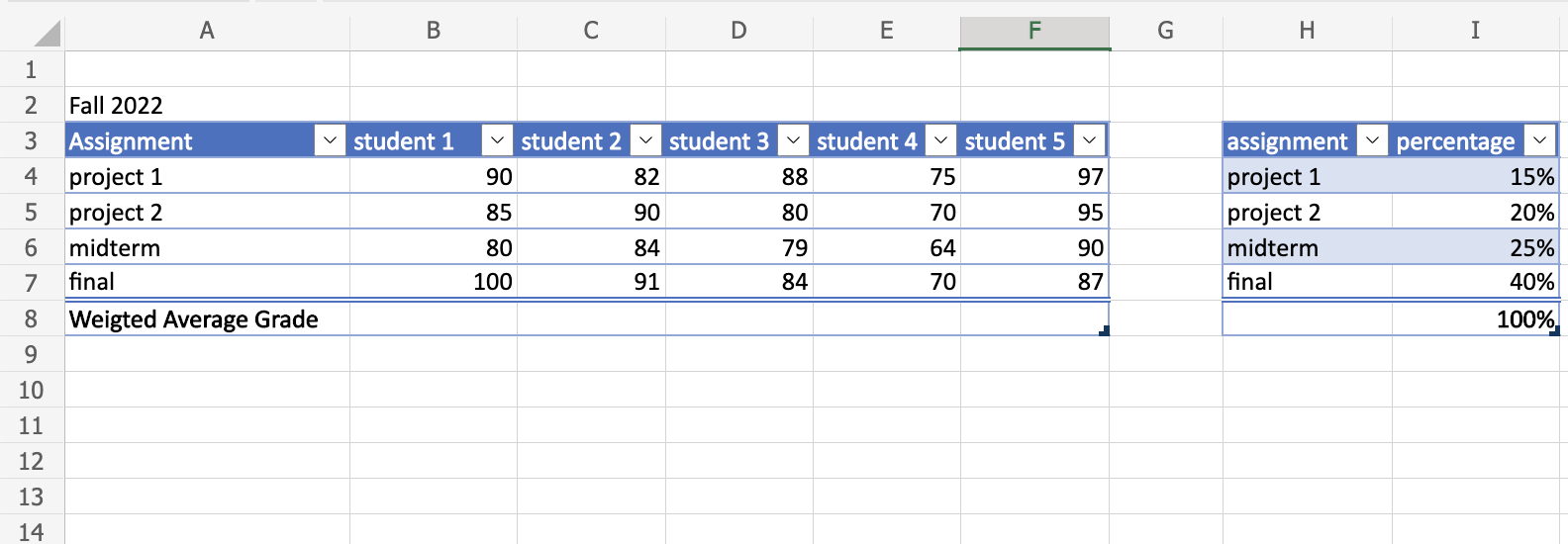1568x544 pixels.
Task: Open the student 1 filter dropdown
Action: [498, 140]
